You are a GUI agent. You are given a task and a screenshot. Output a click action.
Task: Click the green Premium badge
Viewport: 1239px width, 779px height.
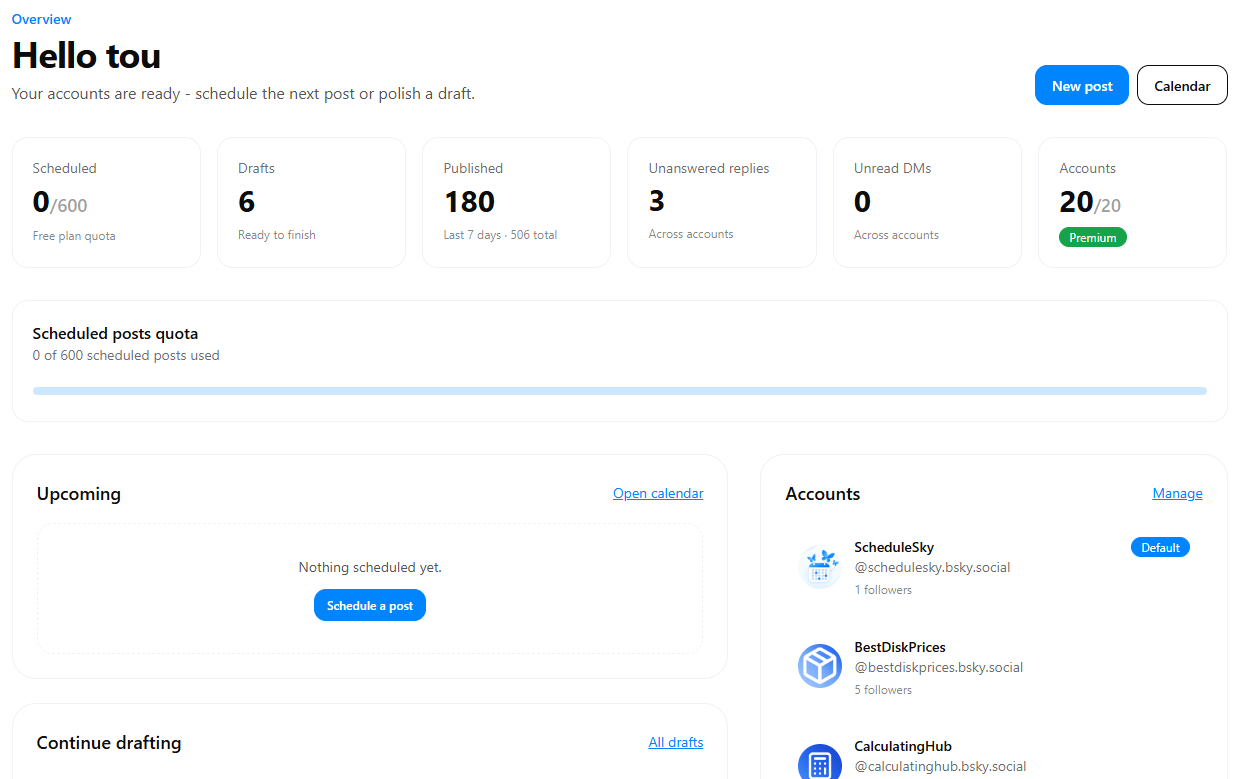click(x=1093, y=237)
